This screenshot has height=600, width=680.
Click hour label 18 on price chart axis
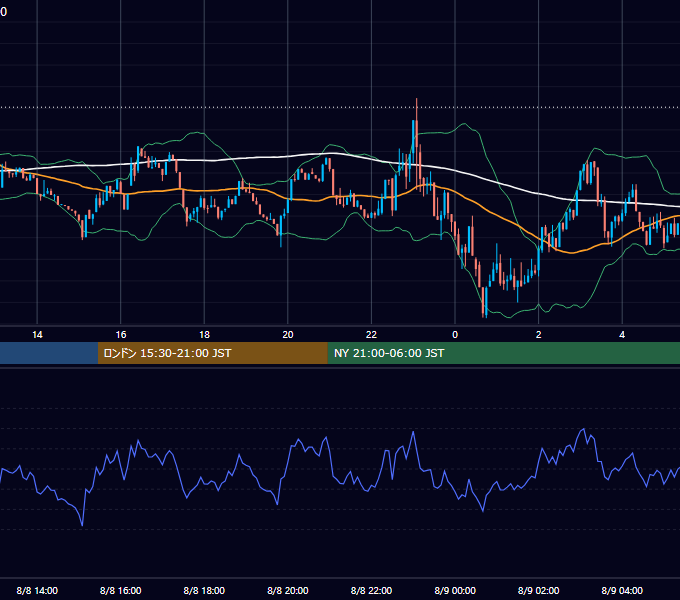click(x=204, y=335)
